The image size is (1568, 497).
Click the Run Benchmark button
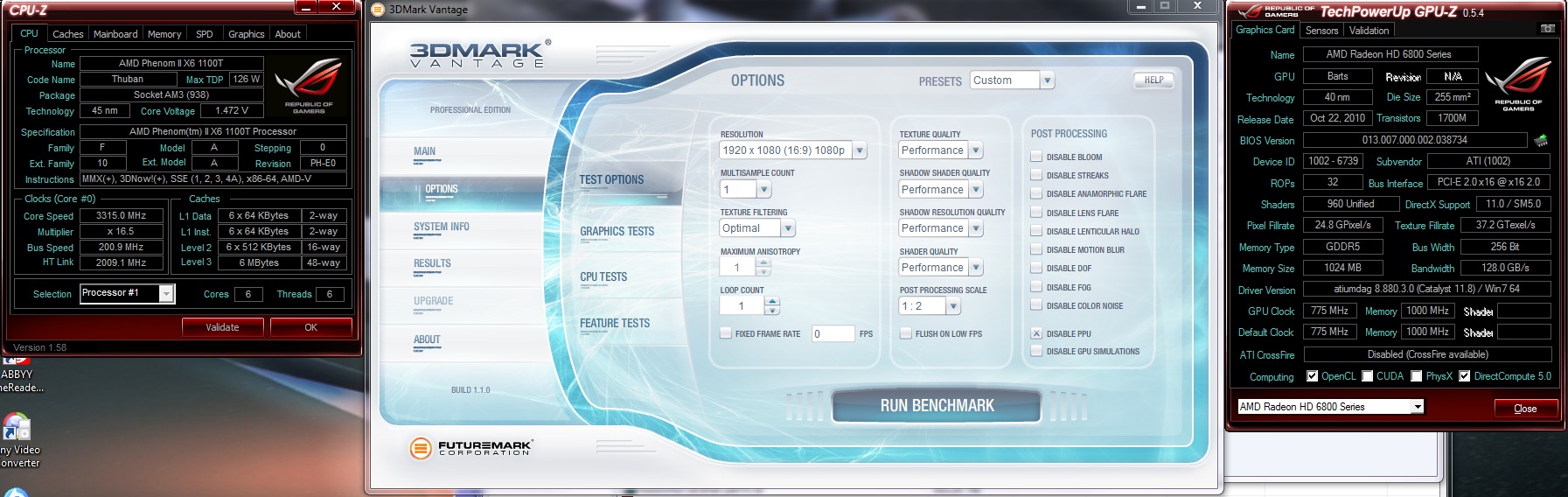click(x=937, y=406)
